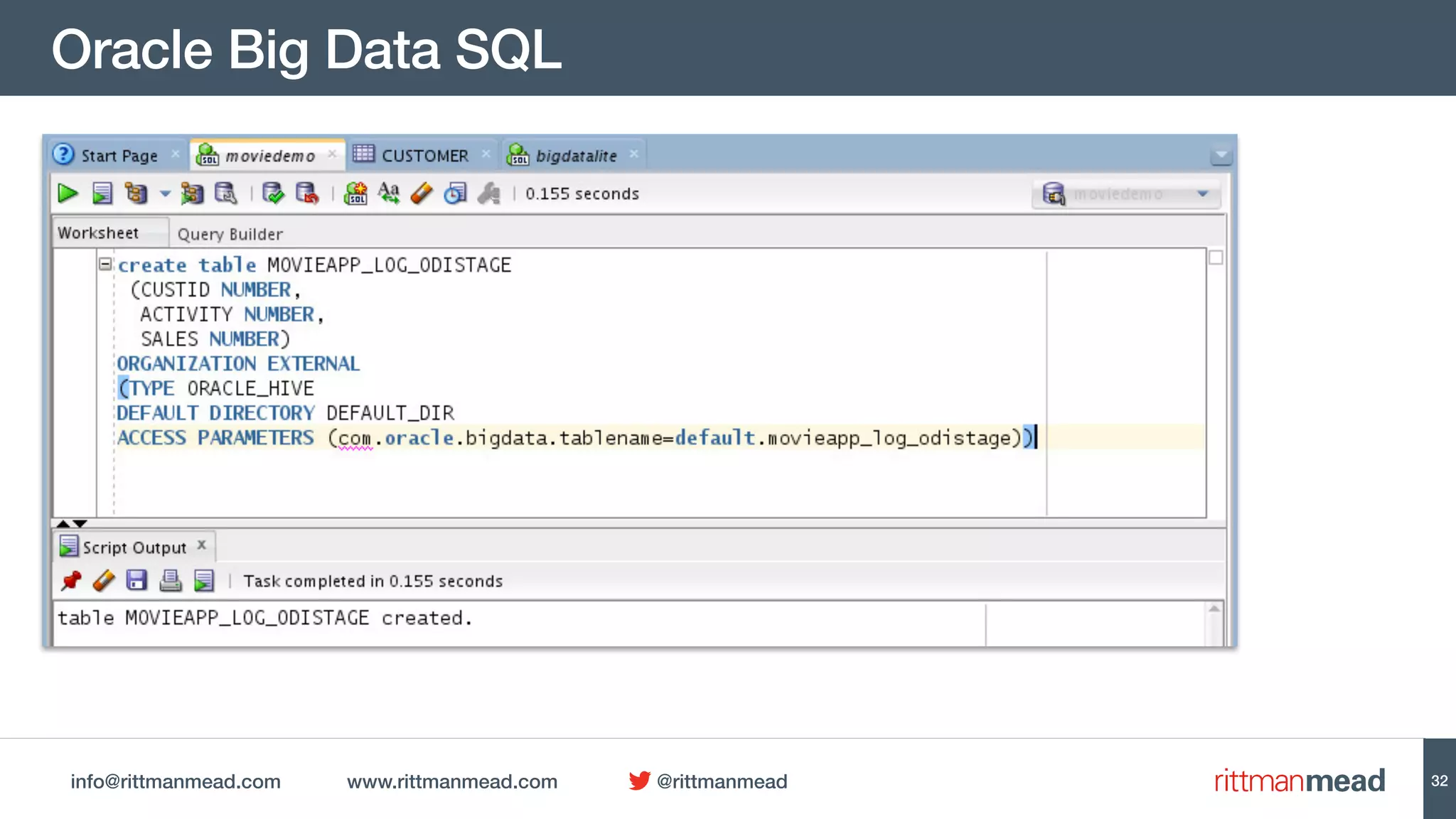Click the ACCESS PARAMETERS line in editor
This screenshot has width=1456, height=819.
click(576, 437)
